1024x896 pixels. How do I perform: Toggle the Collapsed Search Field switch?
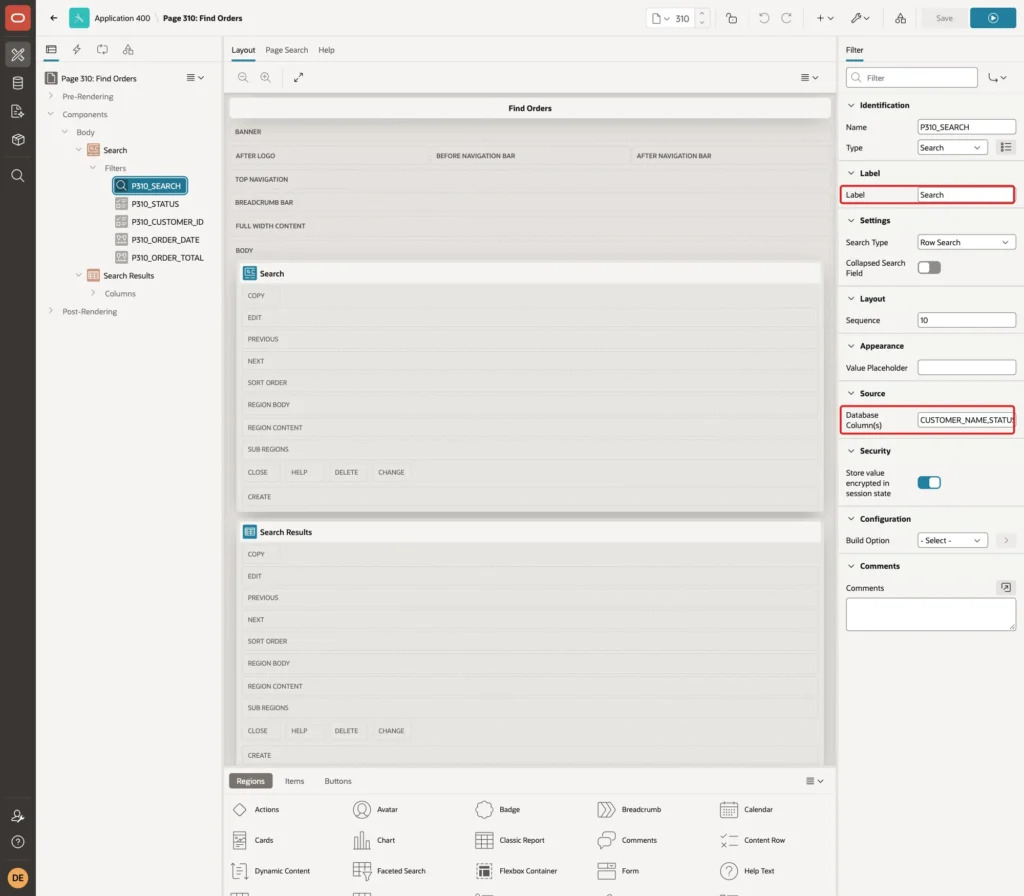929,268
